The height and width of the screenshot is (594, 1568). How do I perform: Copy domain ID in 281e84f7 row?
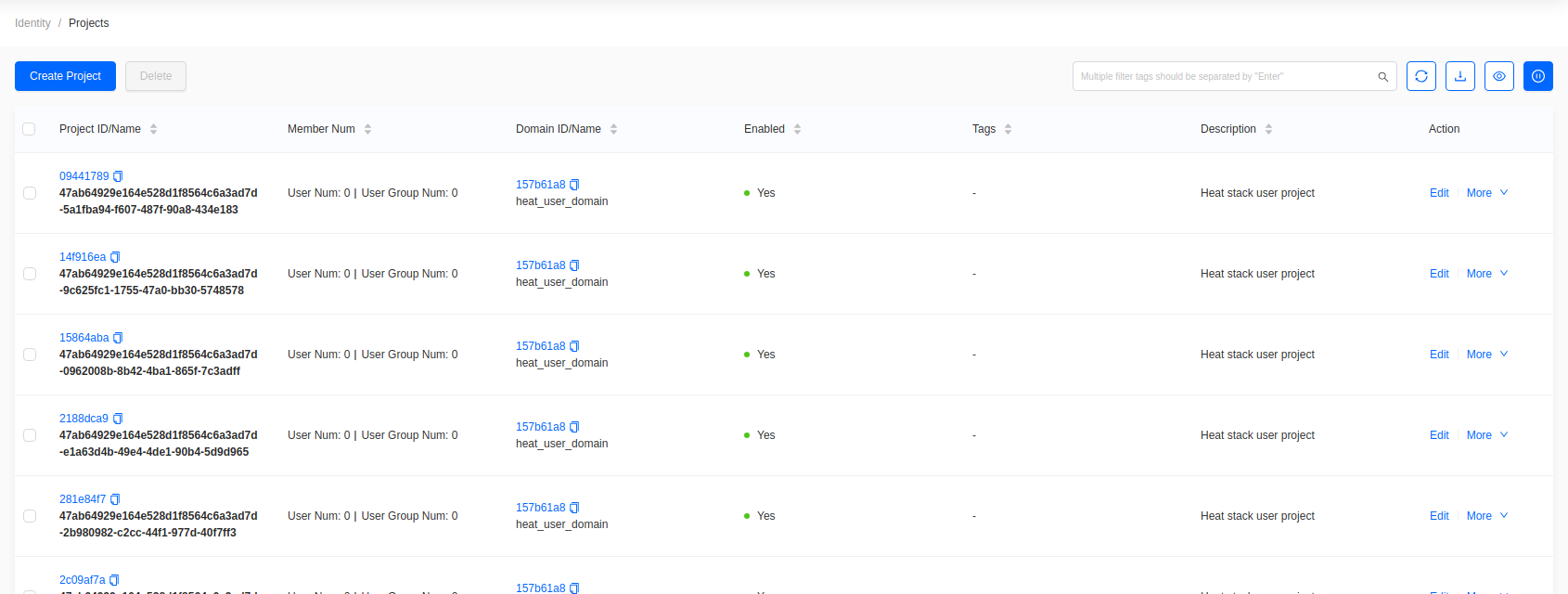pyautogui.click(x=574, y=508)
